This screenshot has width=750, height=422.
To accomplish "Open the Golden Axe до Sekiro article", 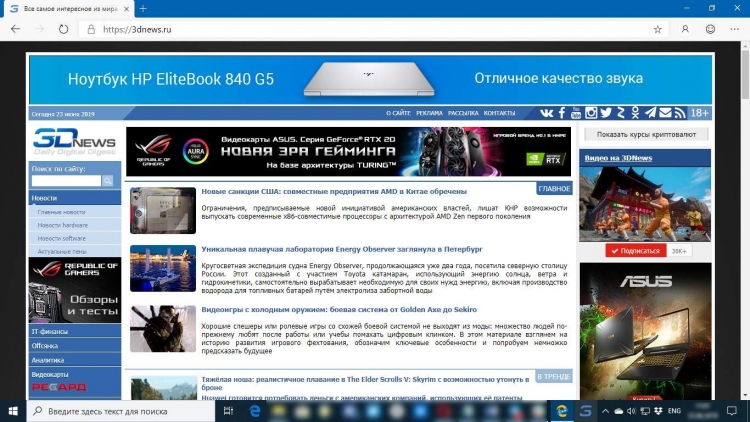I will click(339, 310).
